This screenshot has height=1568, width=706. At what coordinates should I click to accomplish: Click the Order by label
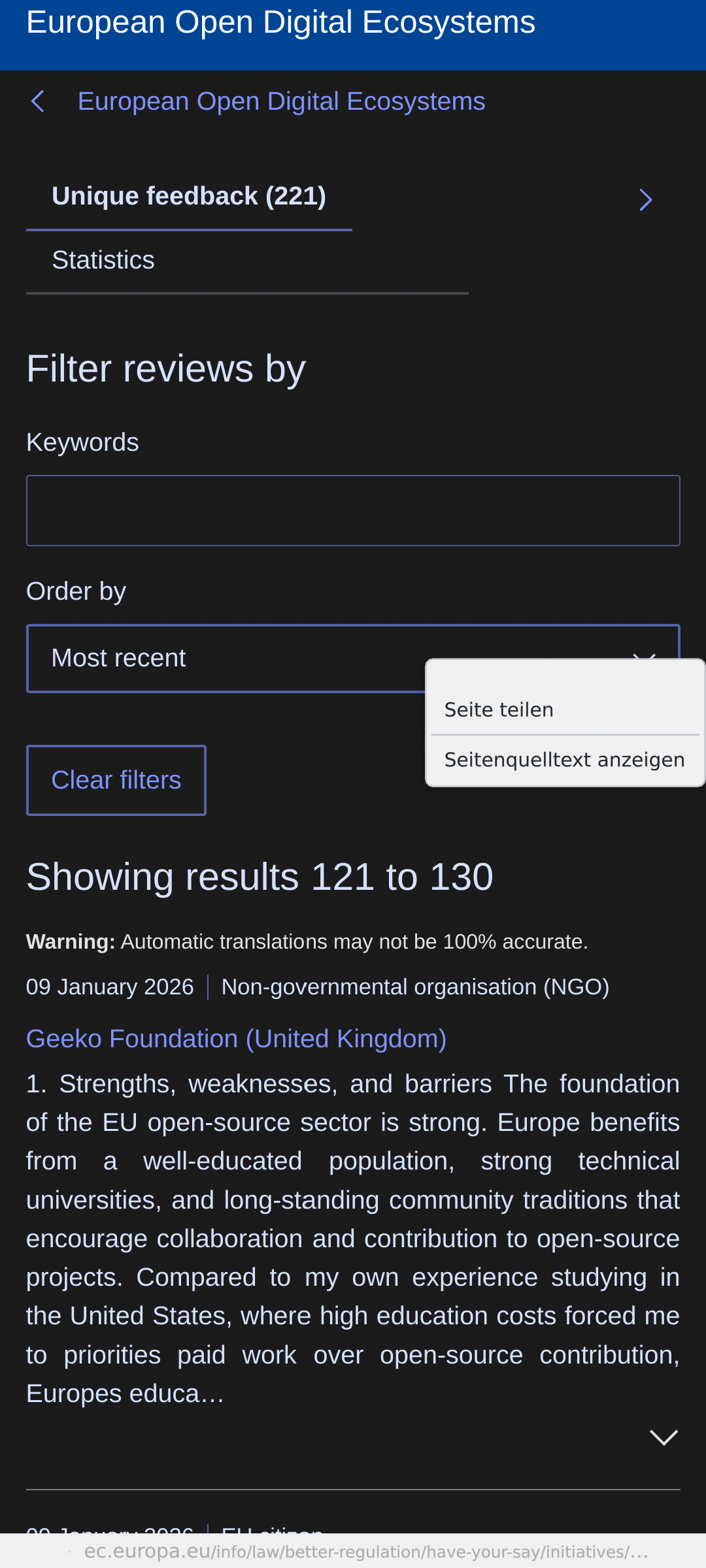tap(76, 591)
